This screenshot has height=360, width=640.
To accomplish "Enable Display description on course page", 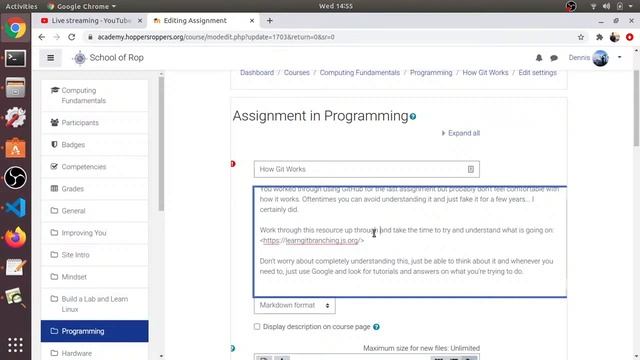I will coord(257,327).
